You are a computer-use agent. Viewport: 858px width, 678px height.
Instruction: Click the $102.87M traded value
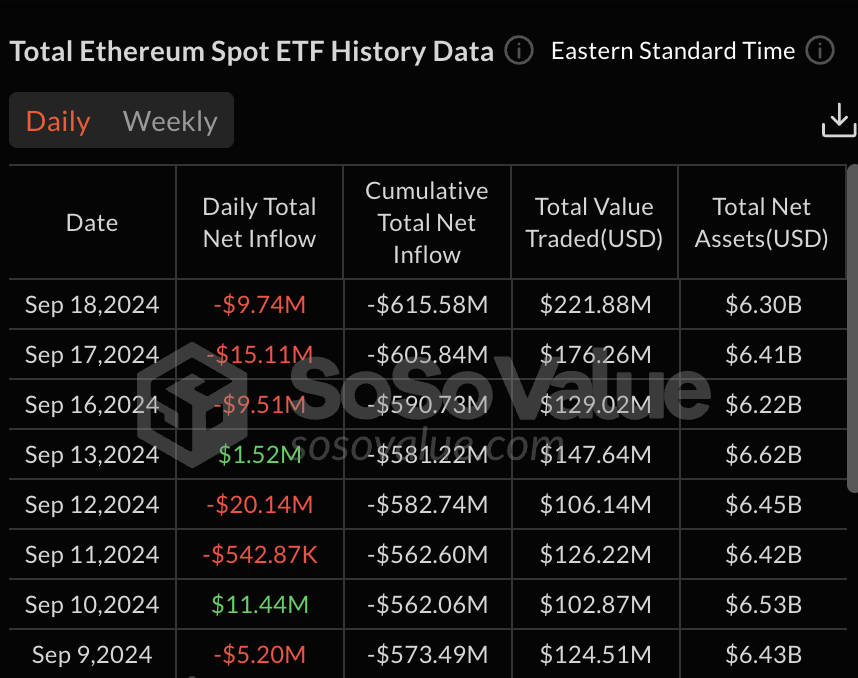pos(595,605)
